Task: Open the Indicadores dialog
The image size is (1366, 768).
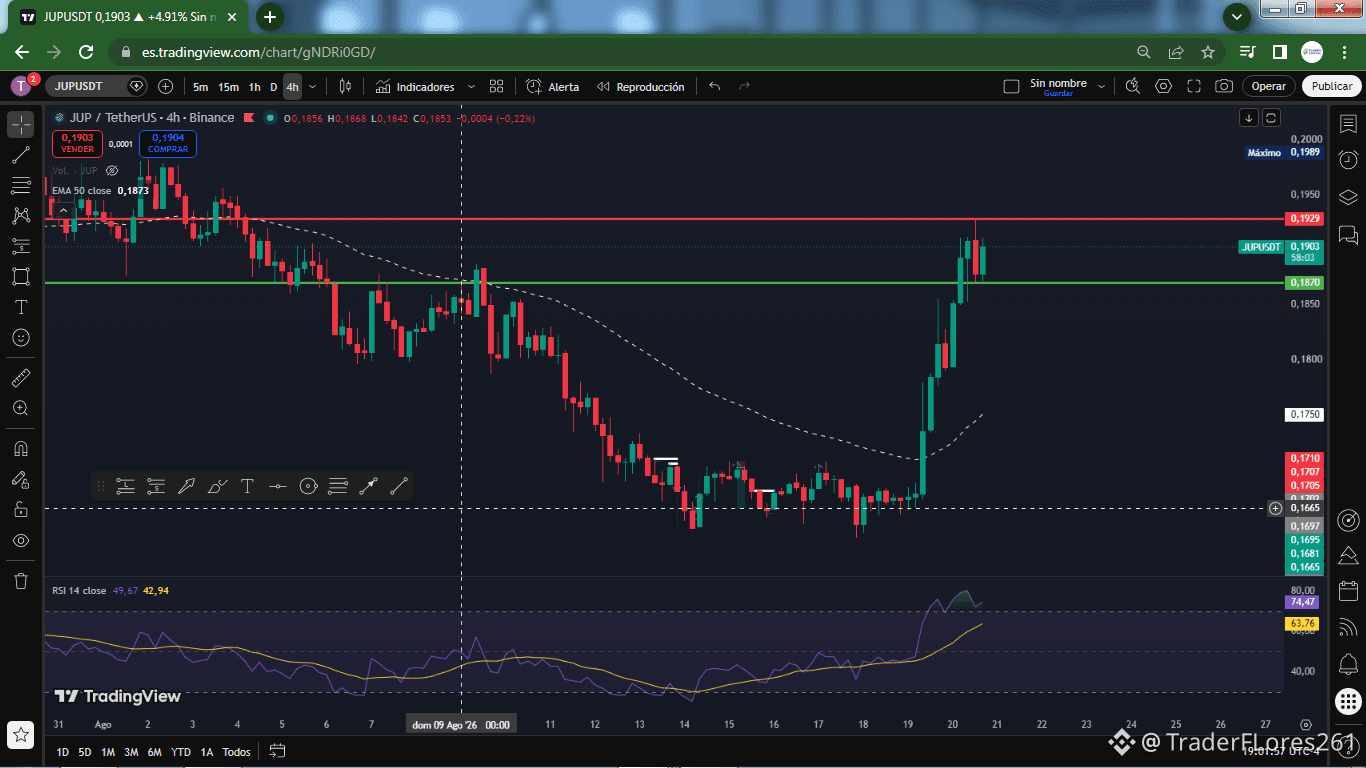Action: [x=415, y=87]
